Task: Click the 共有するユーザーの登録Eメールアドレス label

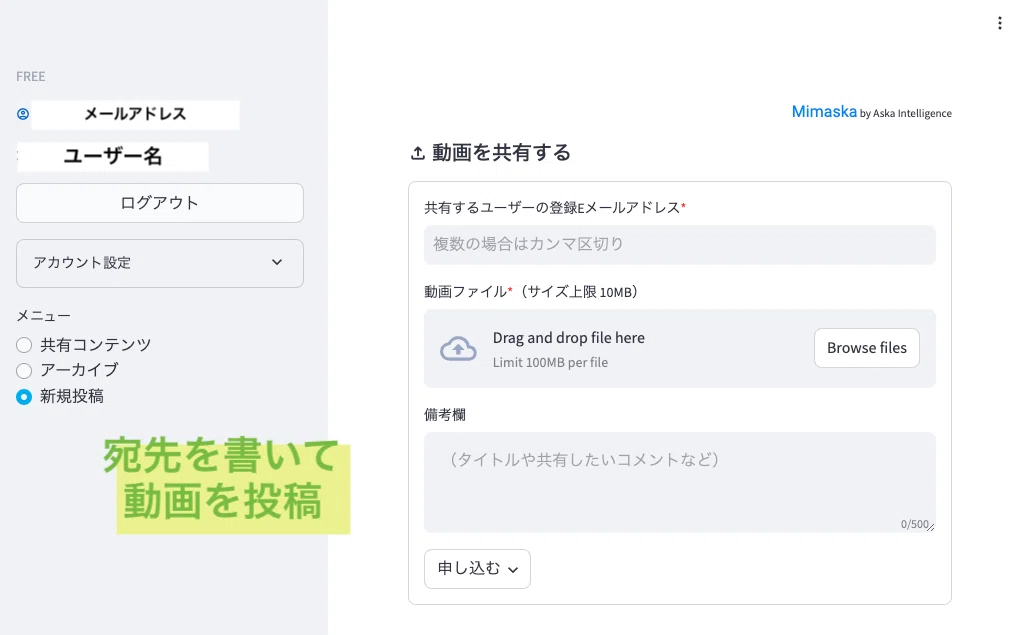Action: coord(554,208)
